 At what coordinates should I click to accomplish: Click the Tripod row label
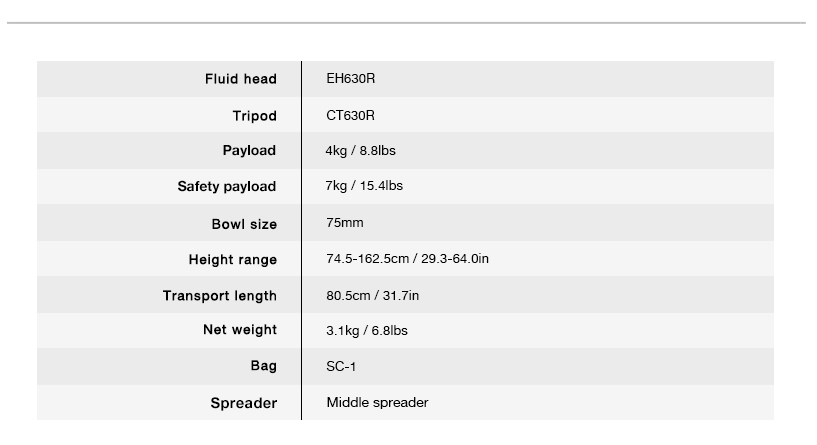coord(255,116)
